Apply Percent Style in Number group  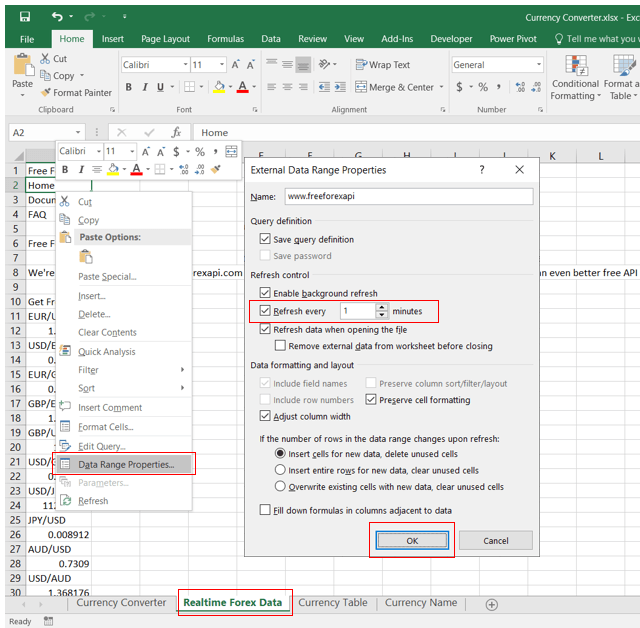tap(483, 87)
